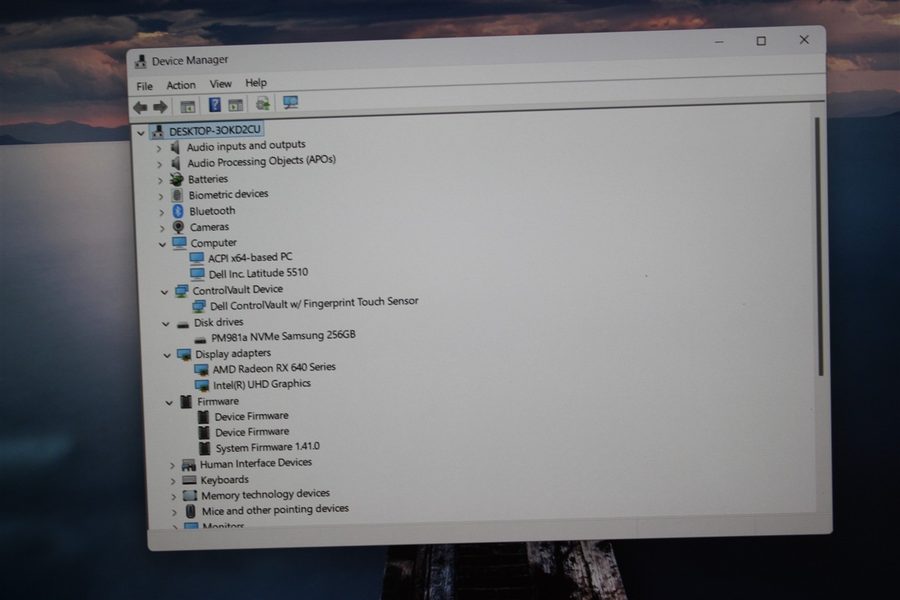The width and height of the screenshot is (900, 600).
Task: Select the first Device Firmware entry
Action: [x=251, y=416]
